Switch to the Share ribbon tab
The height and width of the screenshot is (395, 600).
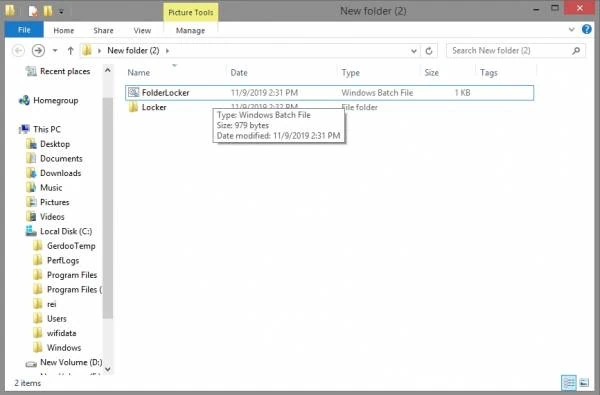(x=103, y=31)
